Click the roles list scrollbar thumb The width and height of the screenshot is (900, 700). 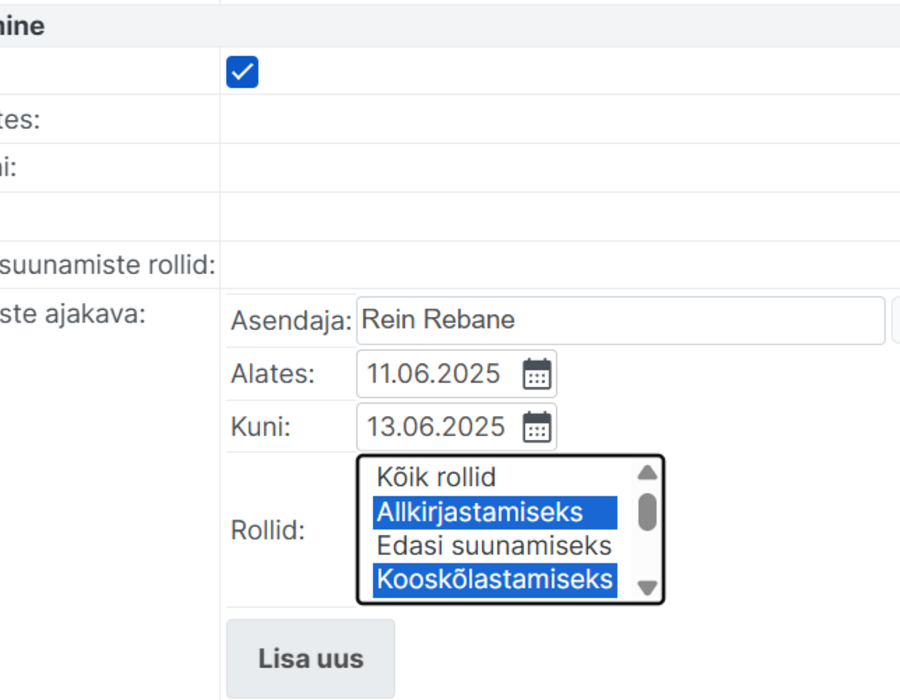click(647, 512)
